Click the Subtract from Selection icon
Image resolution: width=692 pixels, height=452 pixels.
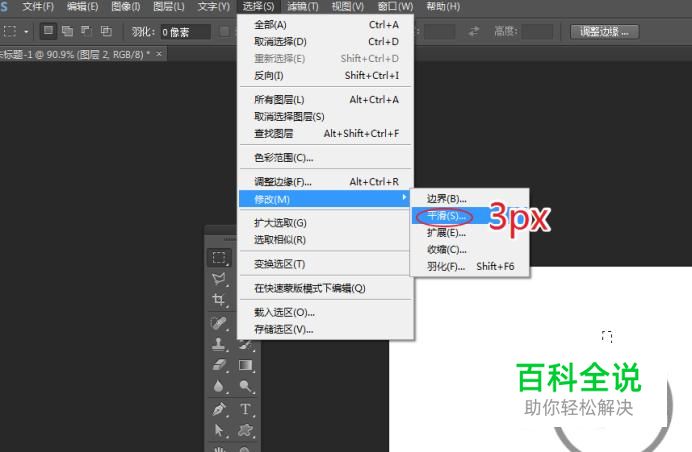pos(86,31)
